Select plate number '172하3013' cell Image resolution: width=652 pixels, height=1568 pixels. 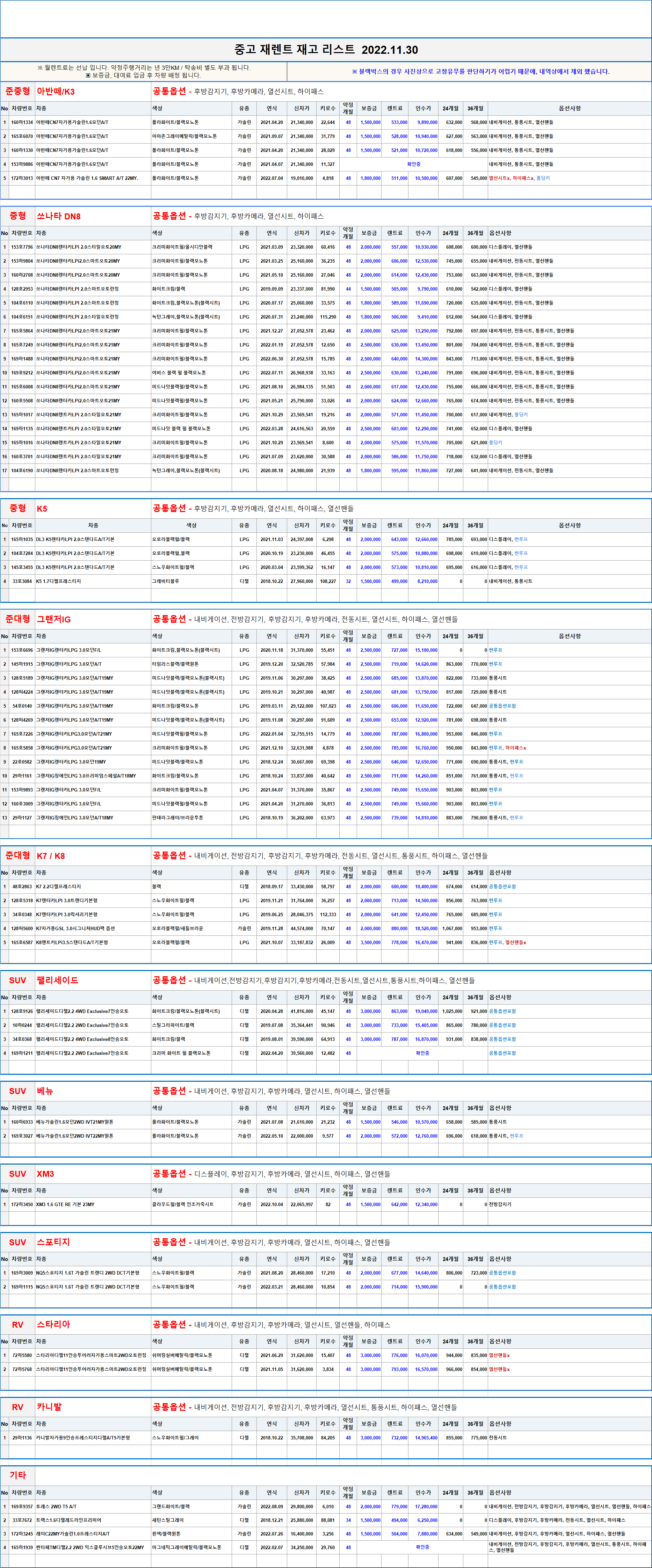point(22,178)
